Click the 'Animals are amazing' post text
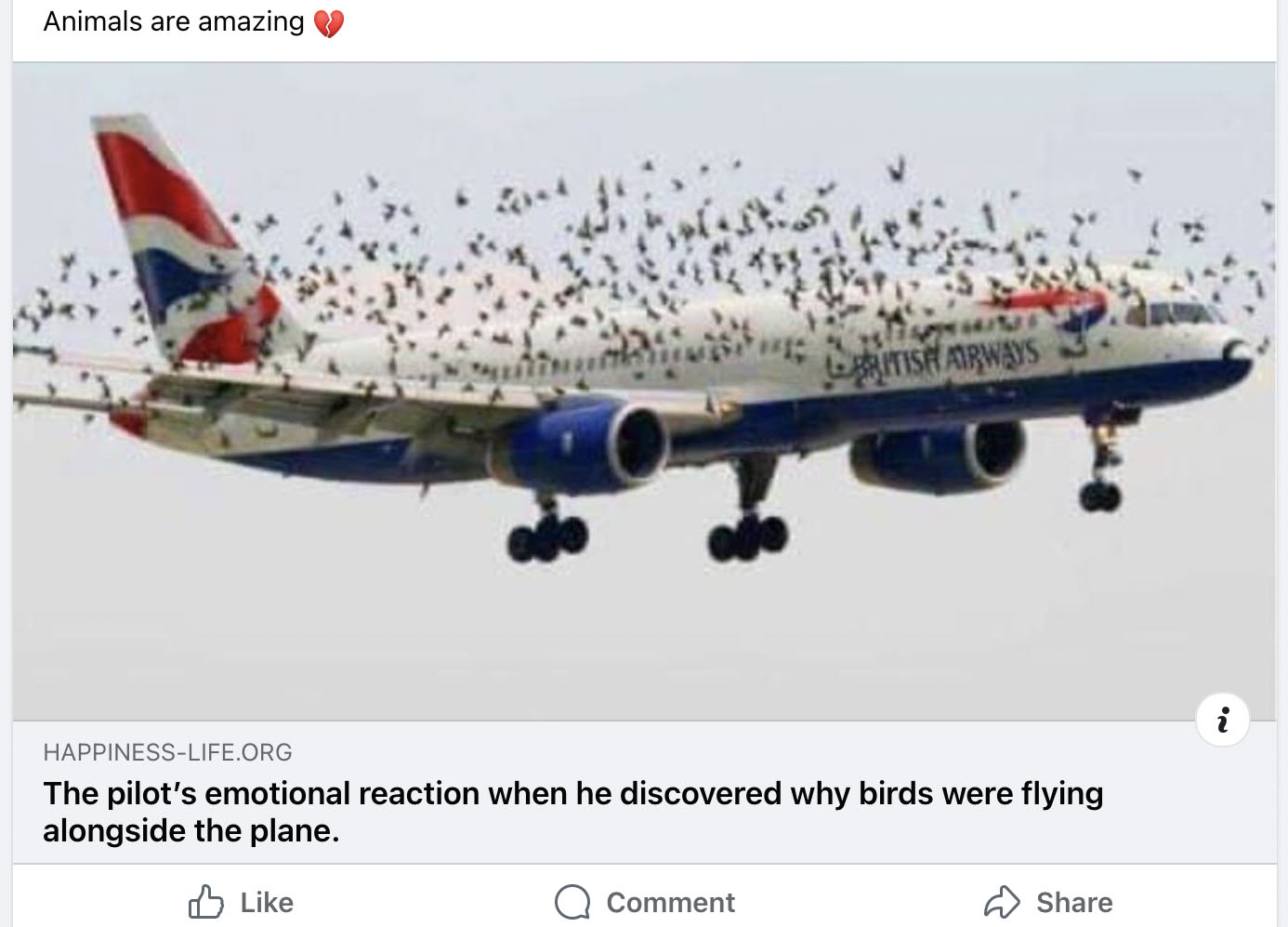This screenshot has height=927, width=1288. click(174, 21)
